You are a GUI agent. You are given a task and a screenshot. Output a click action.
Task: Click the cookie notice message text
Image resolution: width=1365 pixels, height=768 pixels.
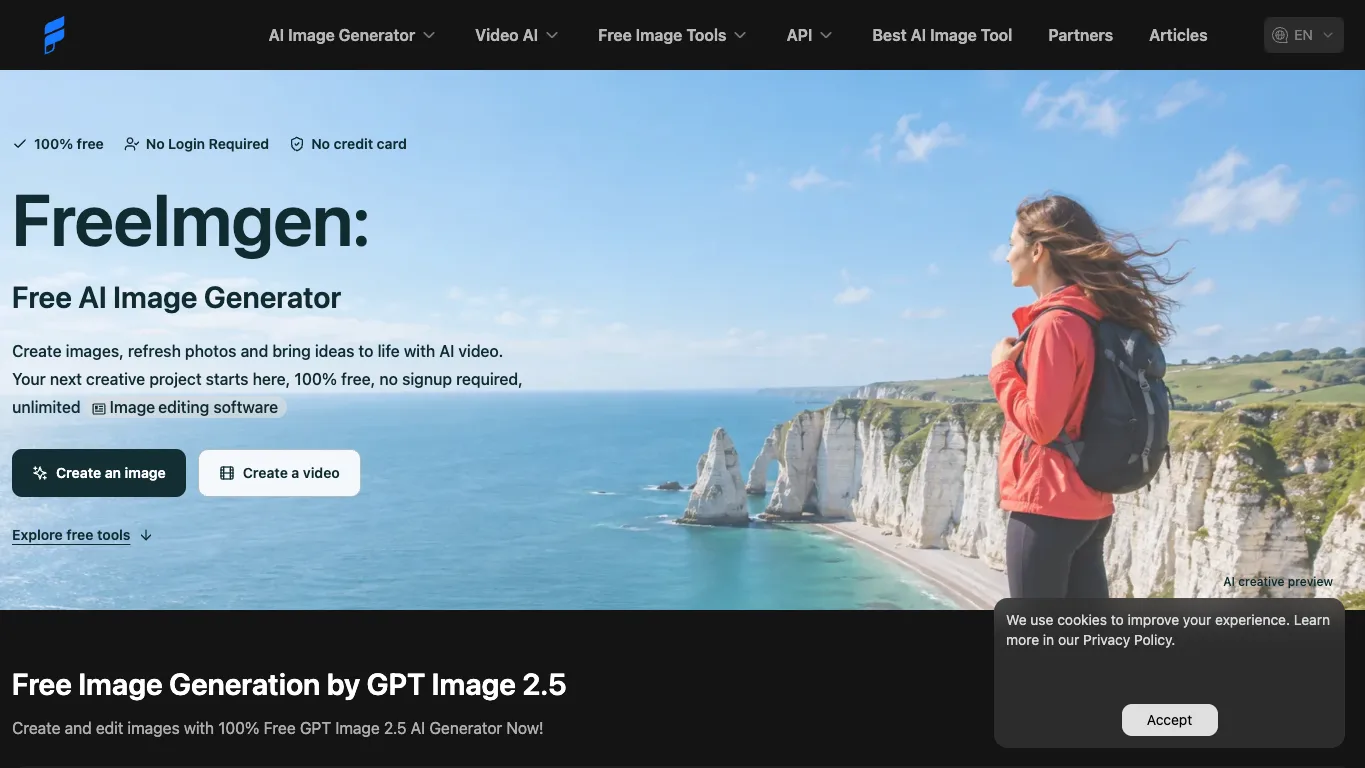(x=1168, y=630)
